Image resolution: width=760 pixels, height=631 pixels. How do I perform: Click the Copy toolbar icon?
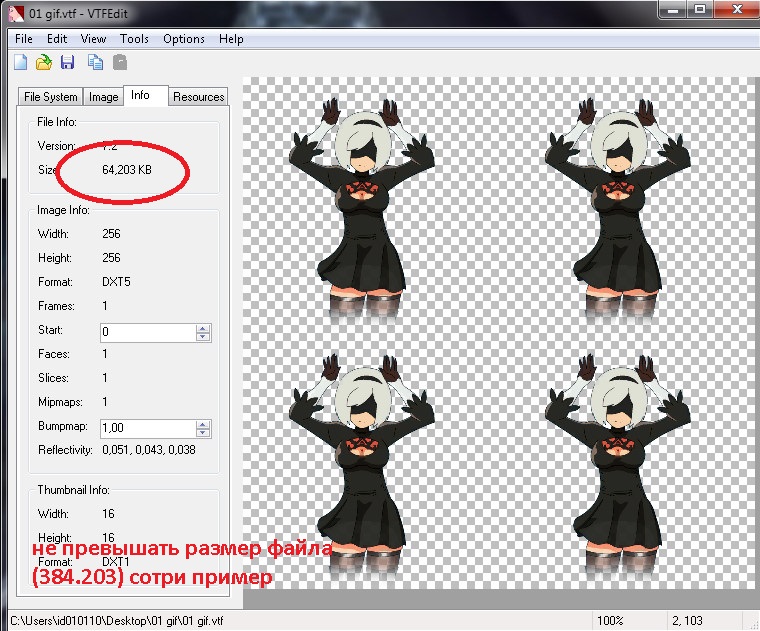[95, 63]
